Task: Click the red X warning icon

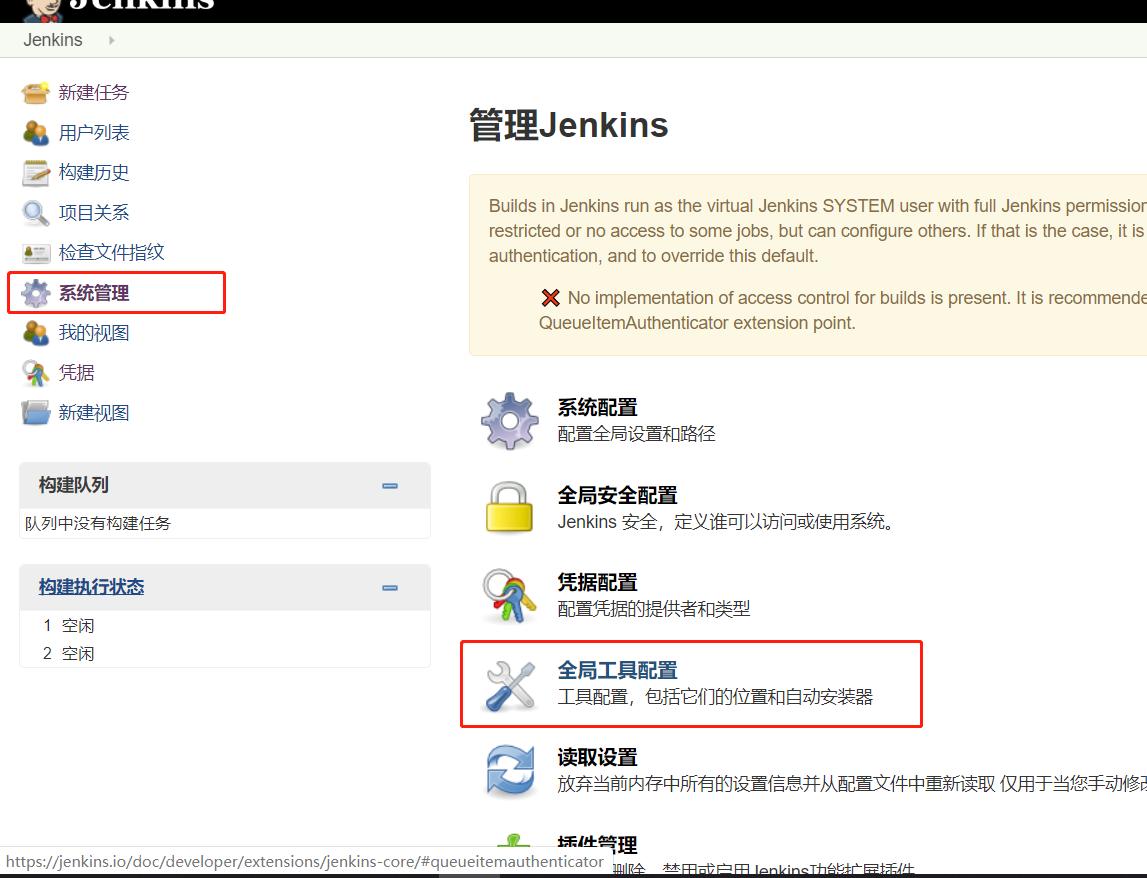Action: point(550,298)
